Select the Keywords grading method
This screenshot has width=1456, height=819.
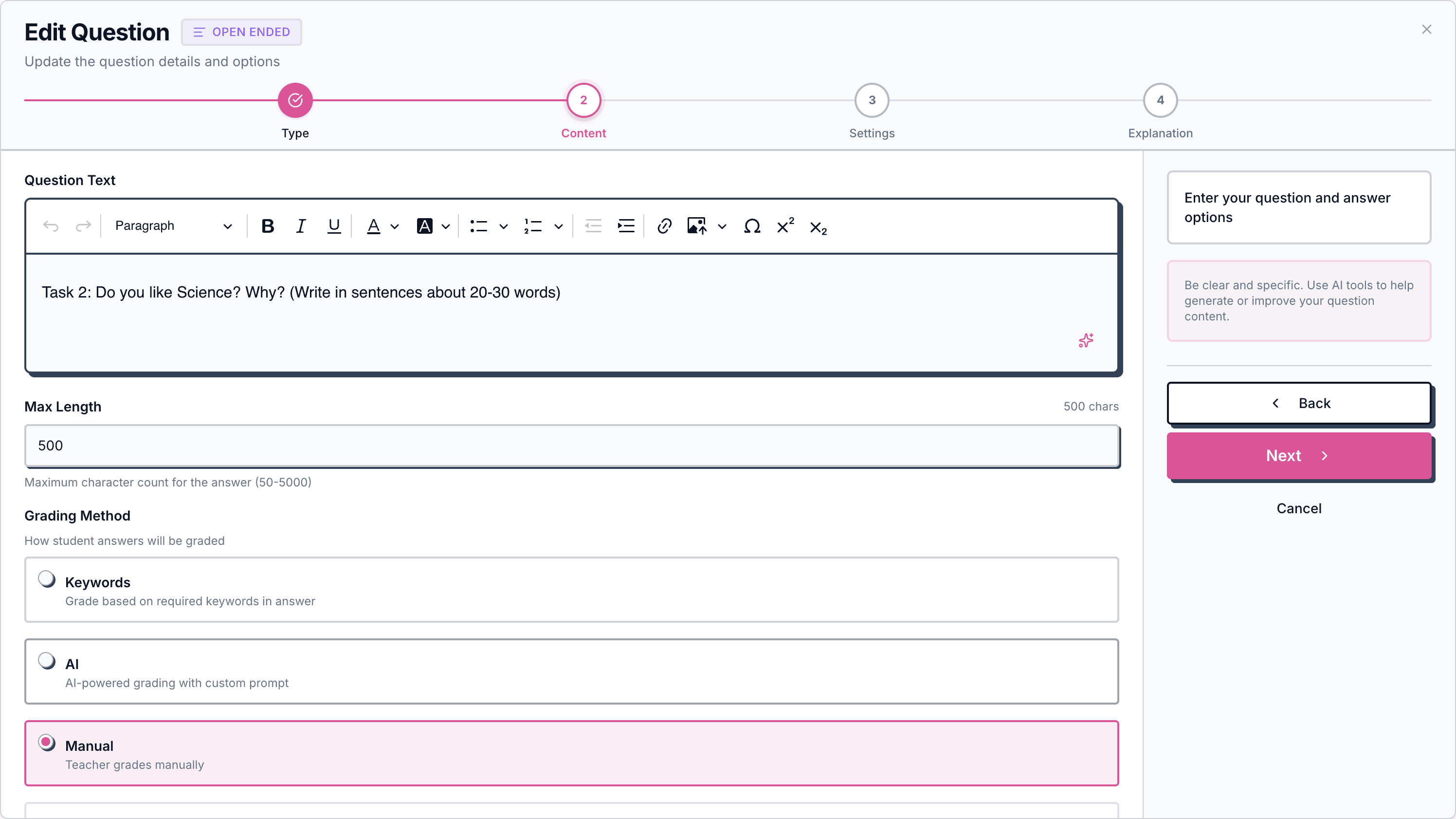(47, 578)
